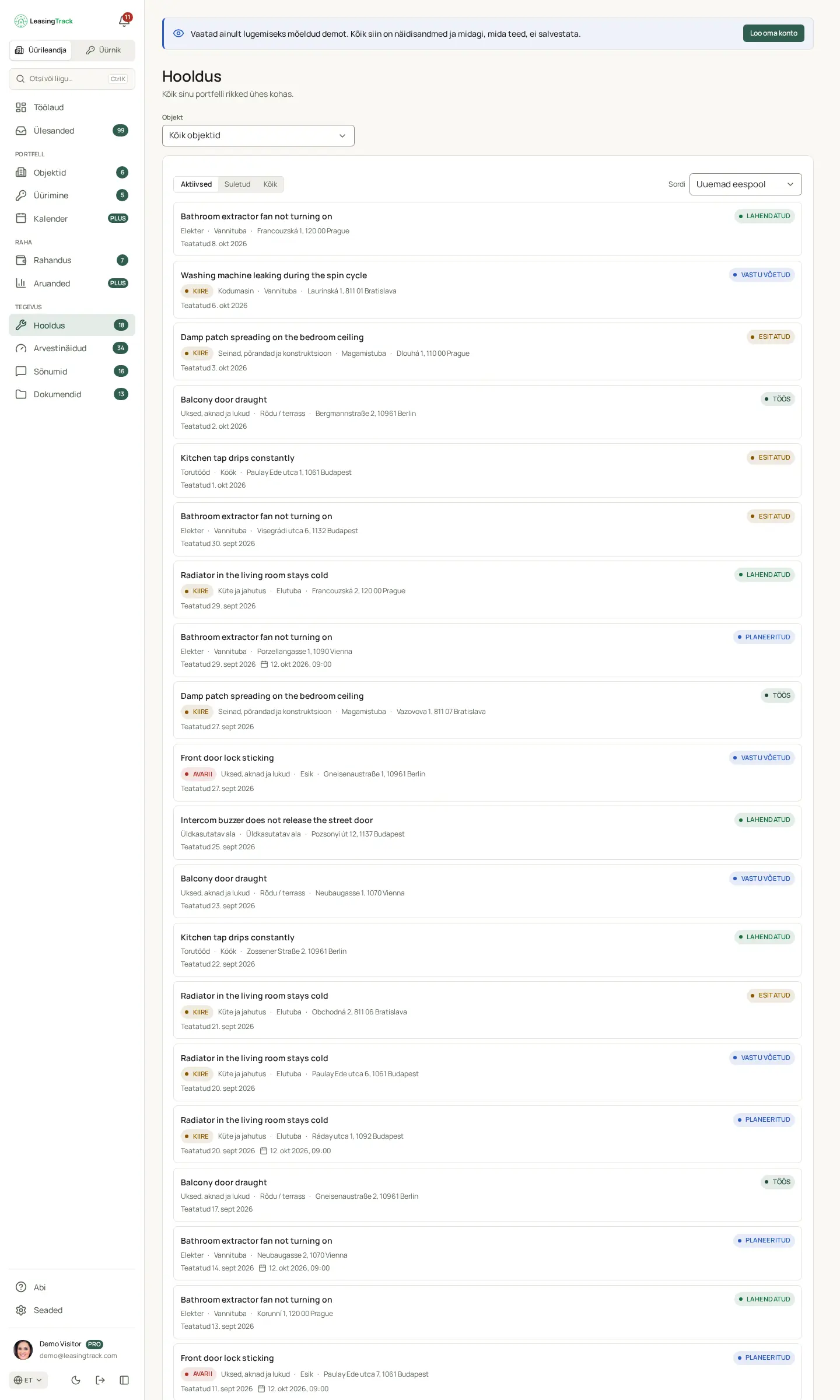Screen dimensions: 840x1400
Task: Go to Ülesanded inbox
Action: 72,131
